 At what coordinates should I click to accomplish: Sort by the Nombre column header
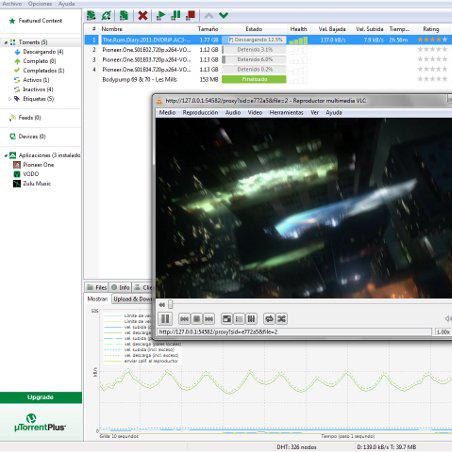tap(112, 29)
